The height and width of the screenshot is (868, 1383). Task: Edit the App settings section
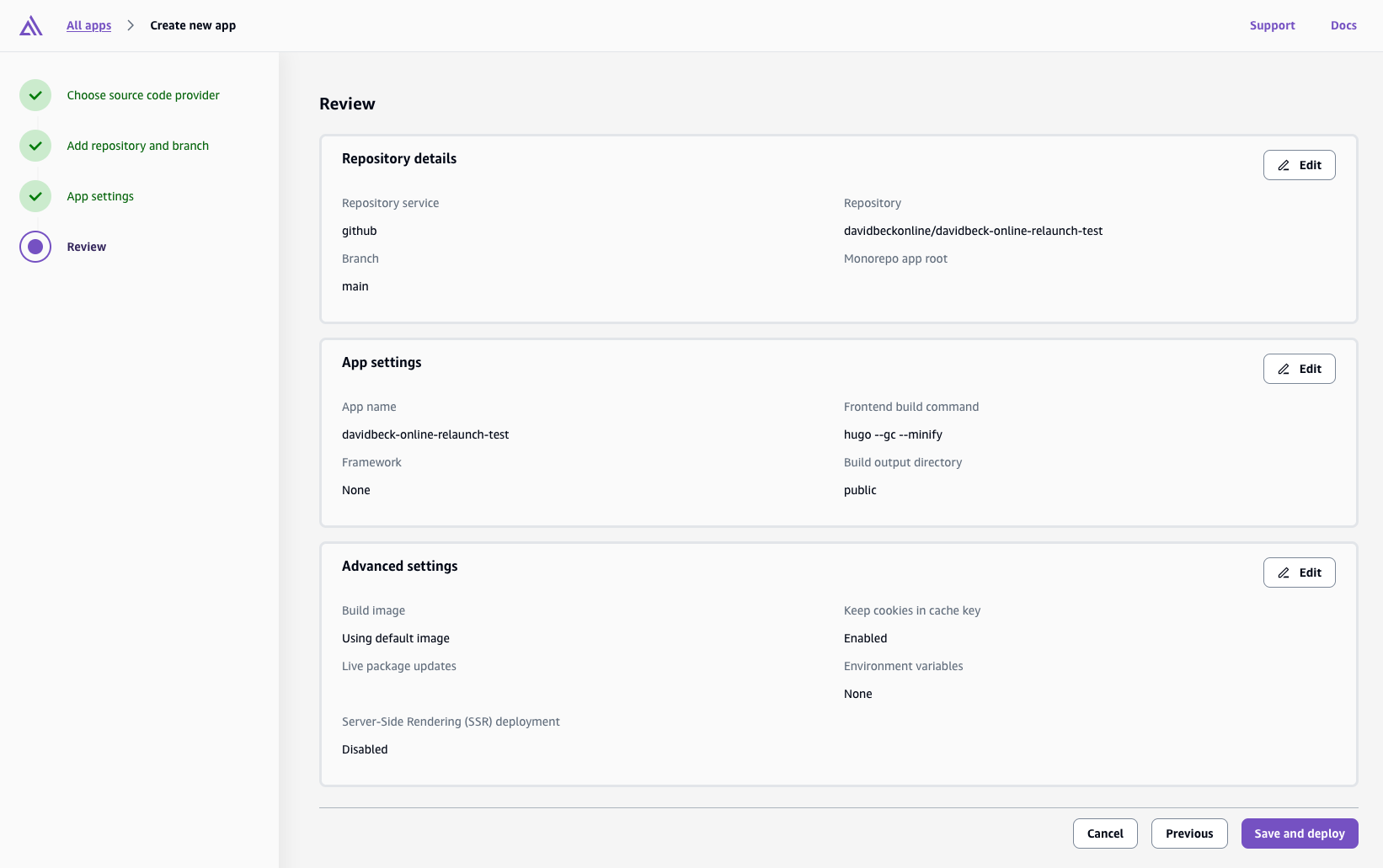coord(1299,369)
